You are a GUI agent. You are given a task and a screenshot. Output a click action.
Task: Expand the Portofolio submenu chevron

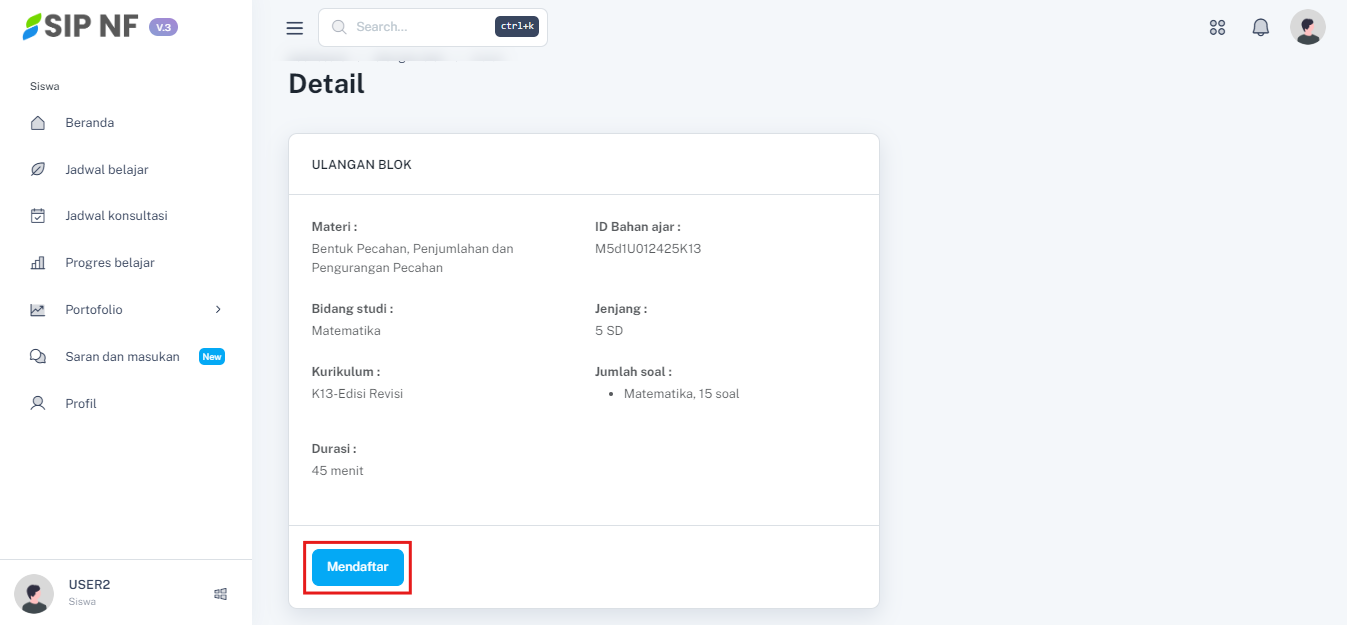click(x=218, y=310)
